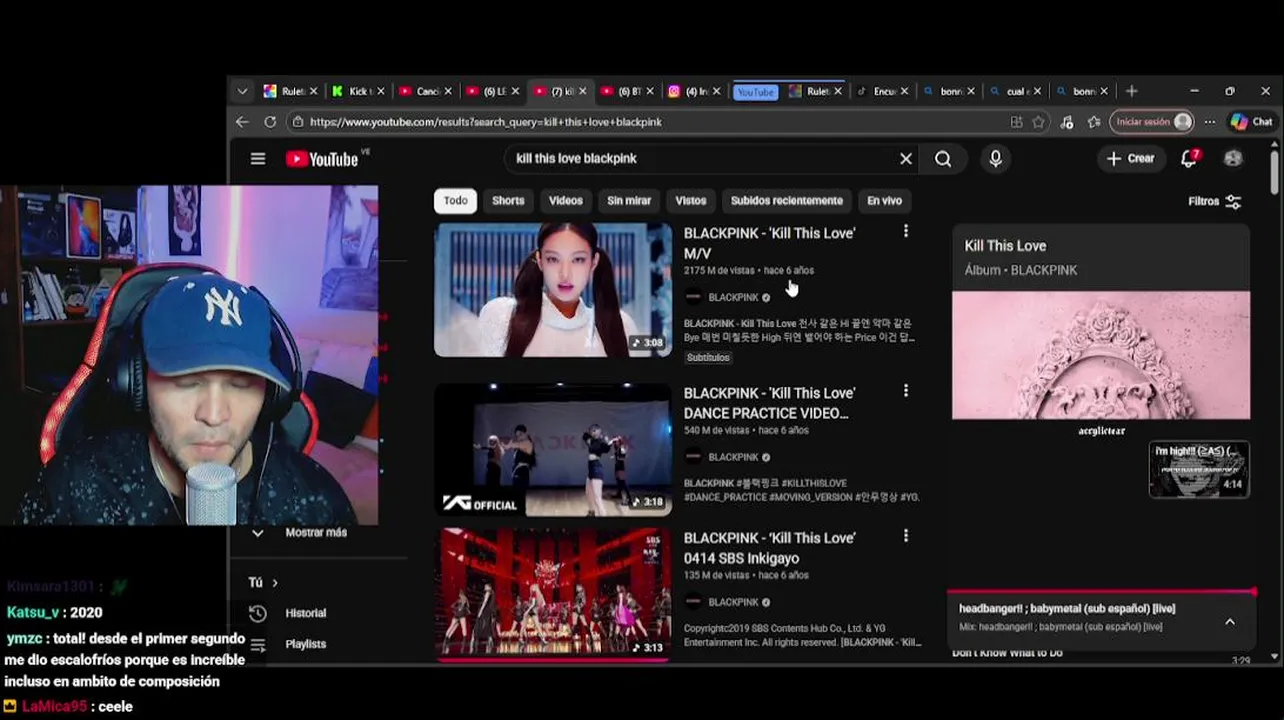Open a new browser tab
This screenshot has height=720, width=1284.
(1132, 91)
